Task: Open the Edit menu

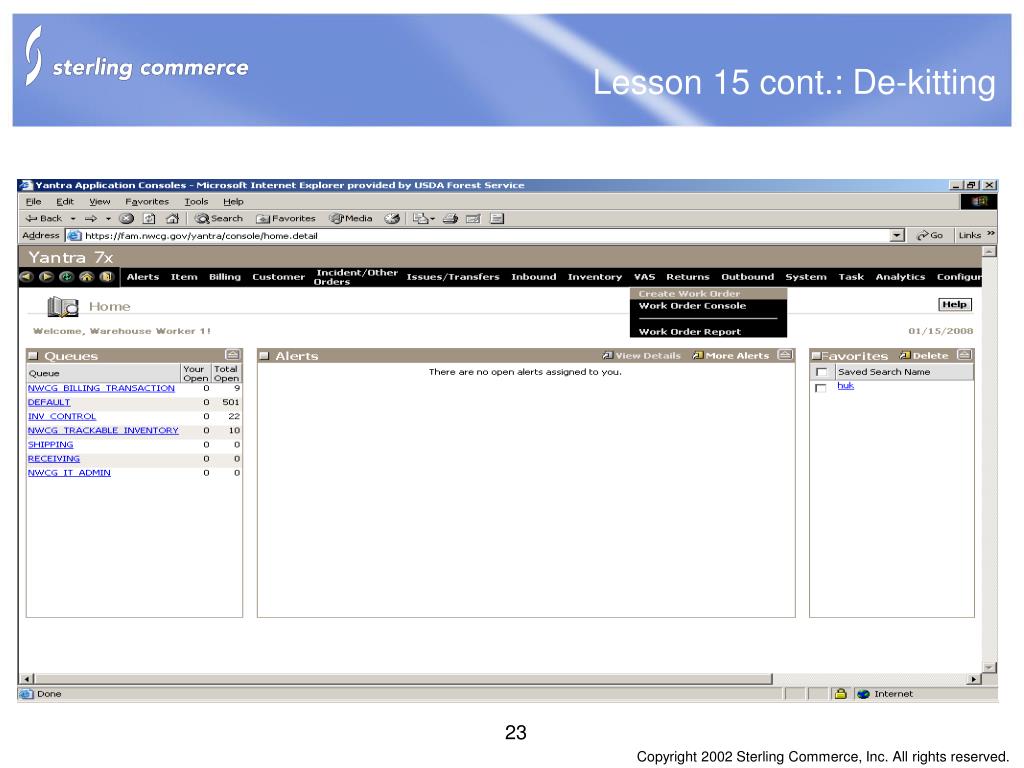Action: click(65, 202)
